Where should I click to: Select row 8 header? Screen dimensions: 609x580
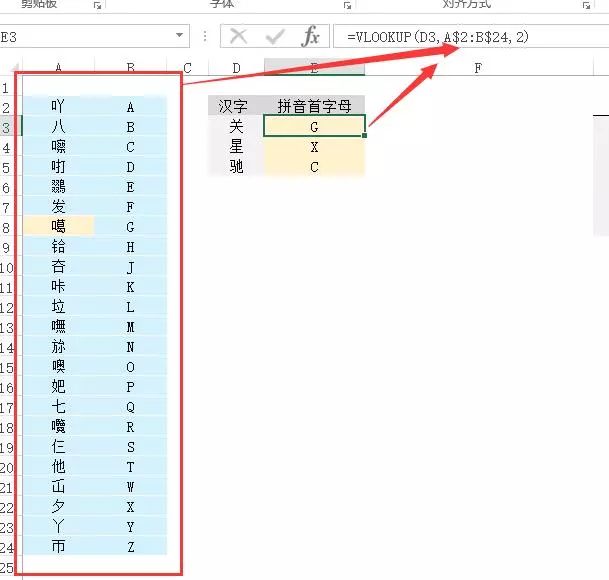pyautogui.click(x=6, y=228)
